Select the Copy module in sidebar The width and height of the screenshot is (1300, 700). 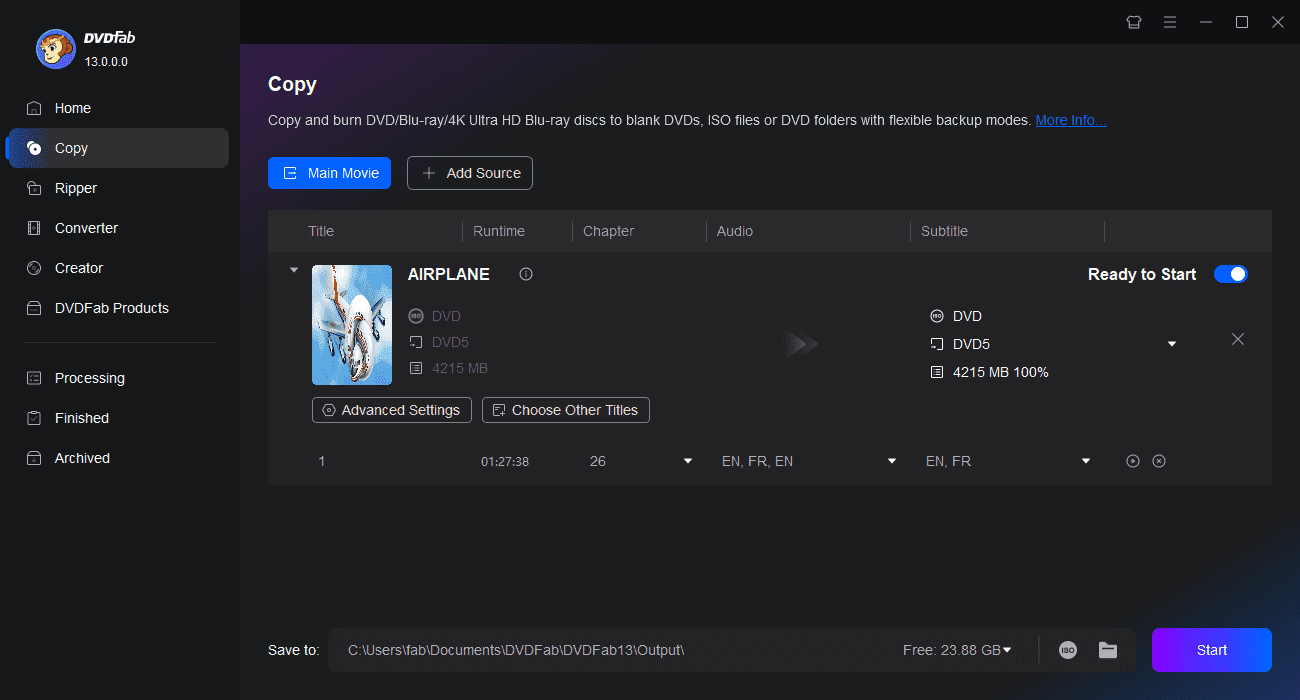(x=118, y=148)
